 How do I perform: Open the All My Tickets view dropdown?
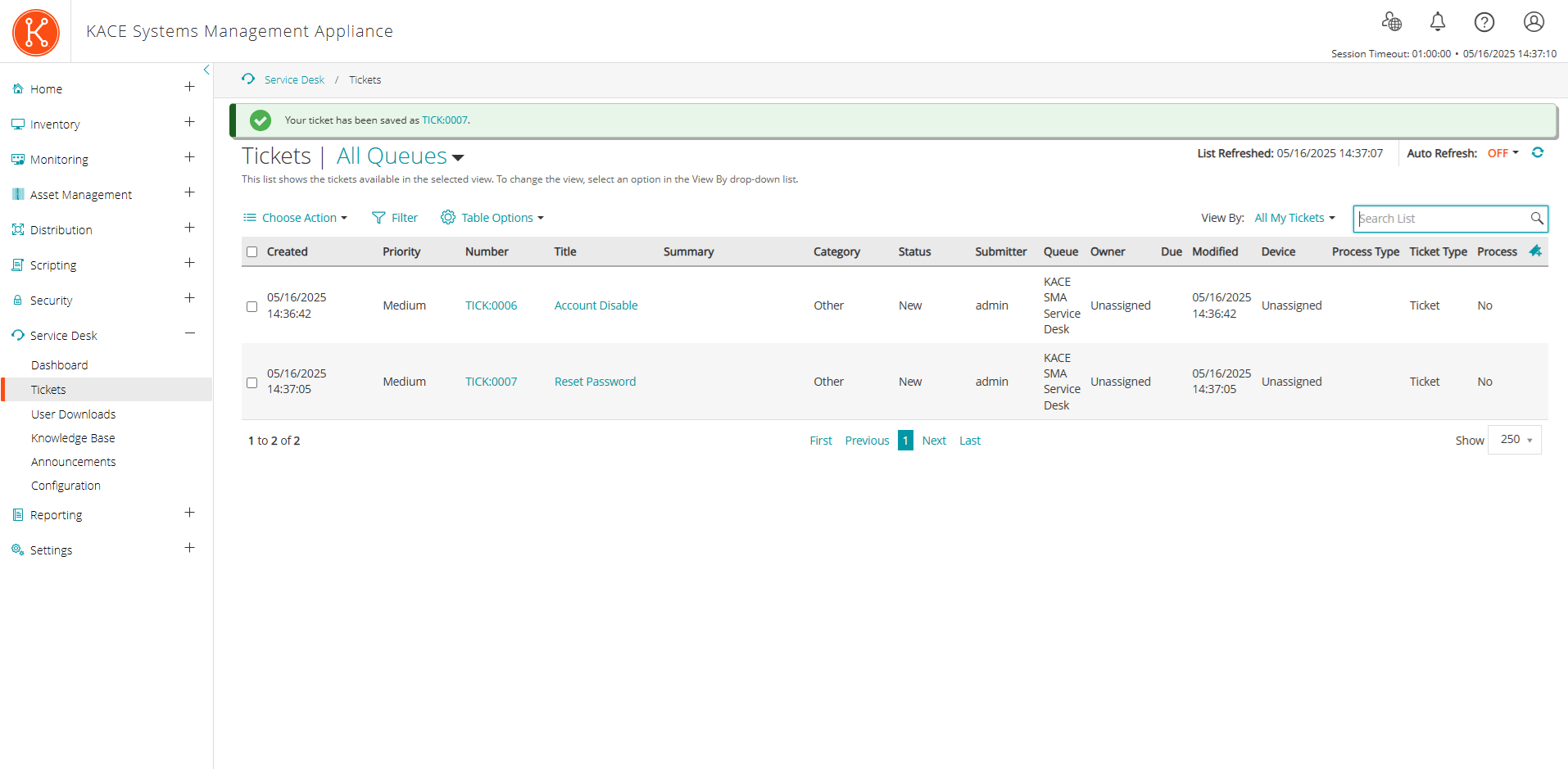click(1294, 218)
